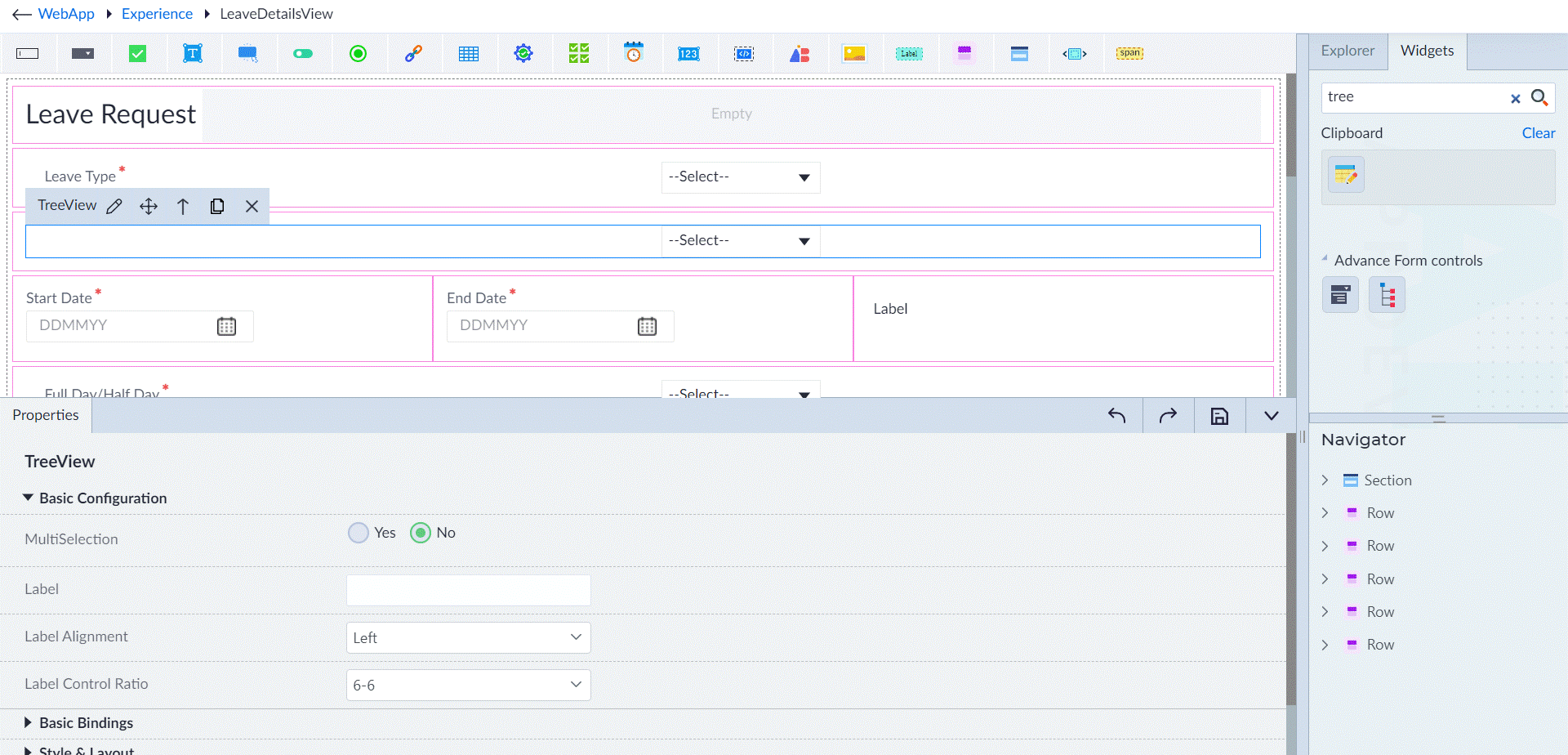Viewport: 1568px width, 755px height.
Task: Undo the last change
Action: [1117, 416]
